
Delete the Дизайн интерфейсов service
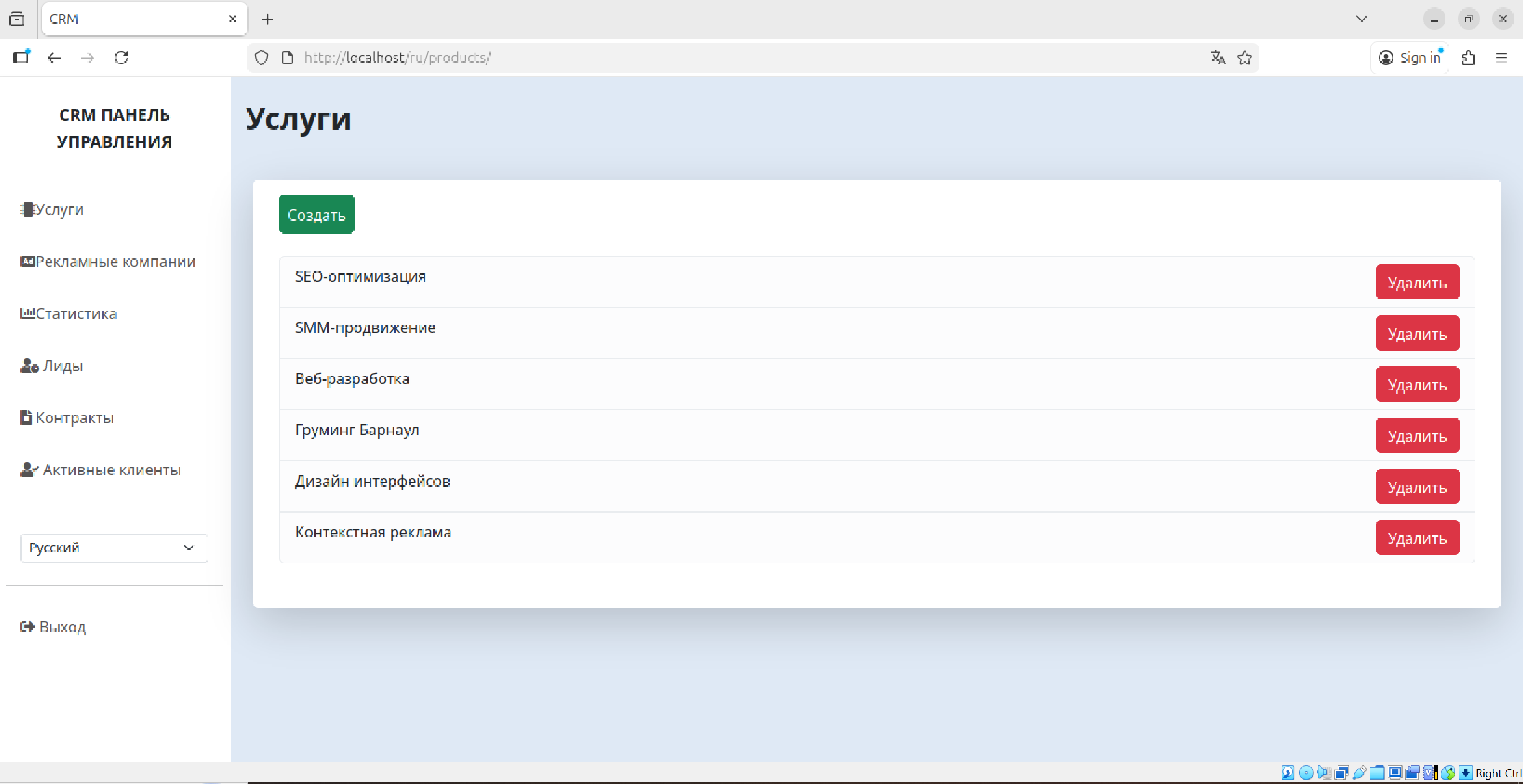[x=1417, y=487]
